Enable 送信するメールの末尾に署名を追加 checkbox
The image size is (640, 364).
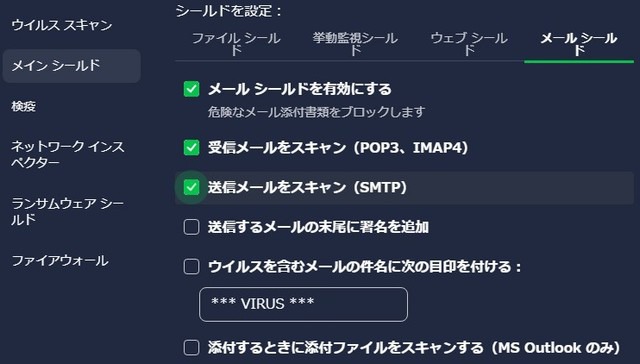(191, 227)
